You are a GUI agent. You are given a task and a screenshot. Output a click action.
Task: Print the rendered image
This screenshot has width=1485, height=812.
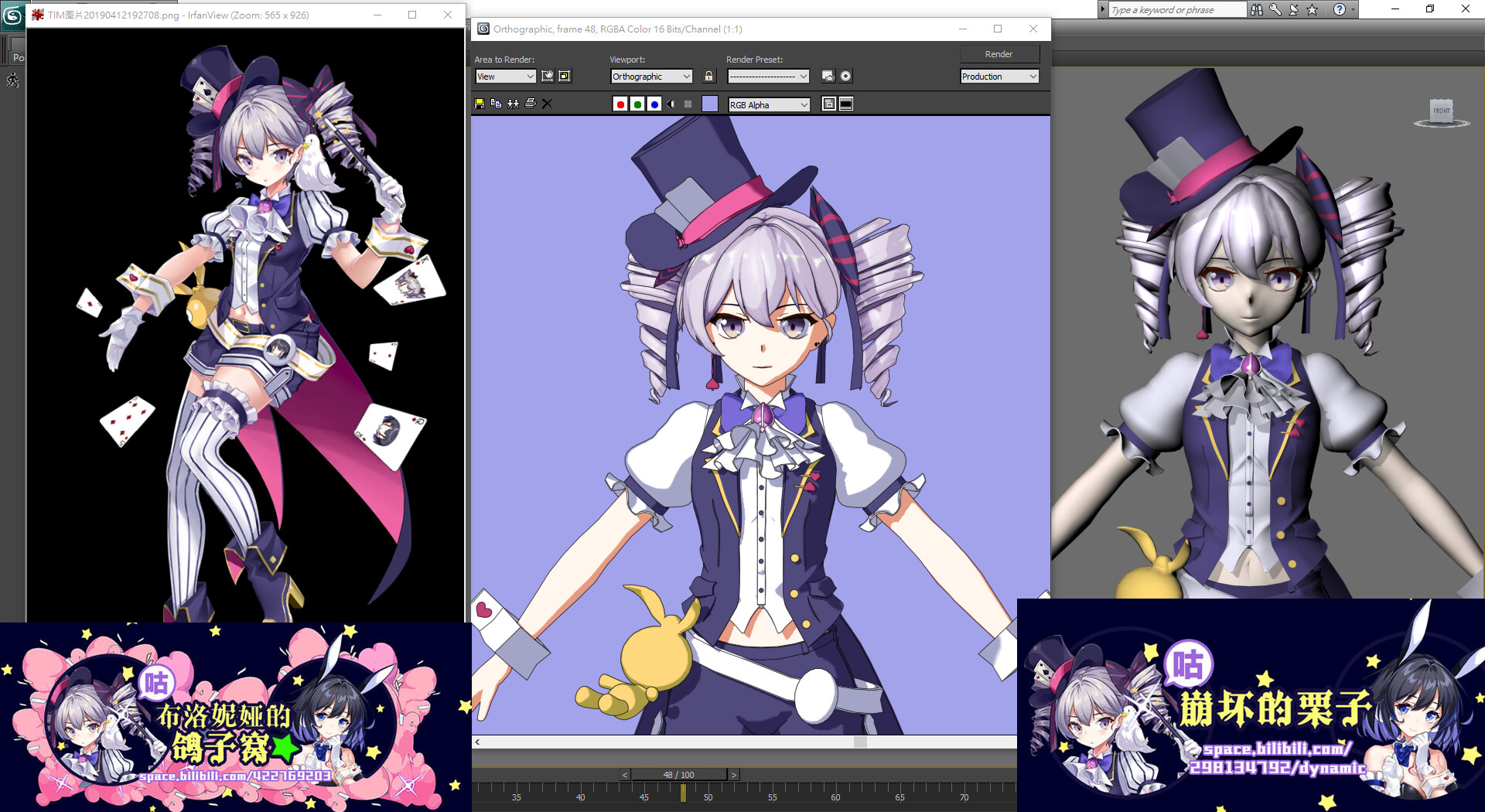(531, 104)
